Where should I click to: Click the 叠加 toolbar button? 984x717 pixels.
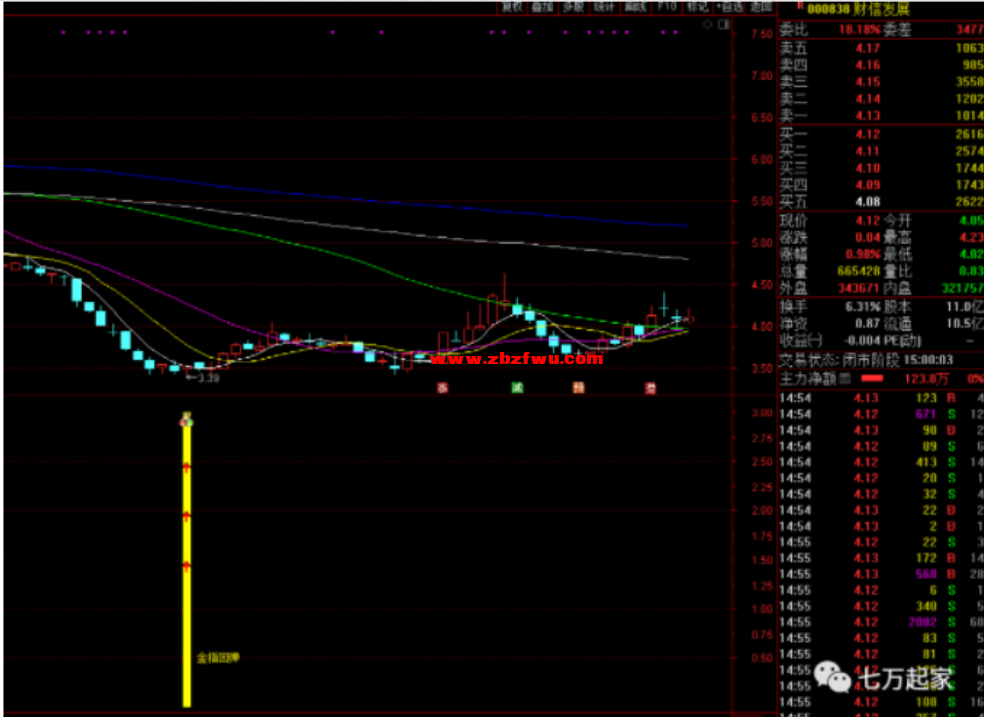[x=543, y=7]
